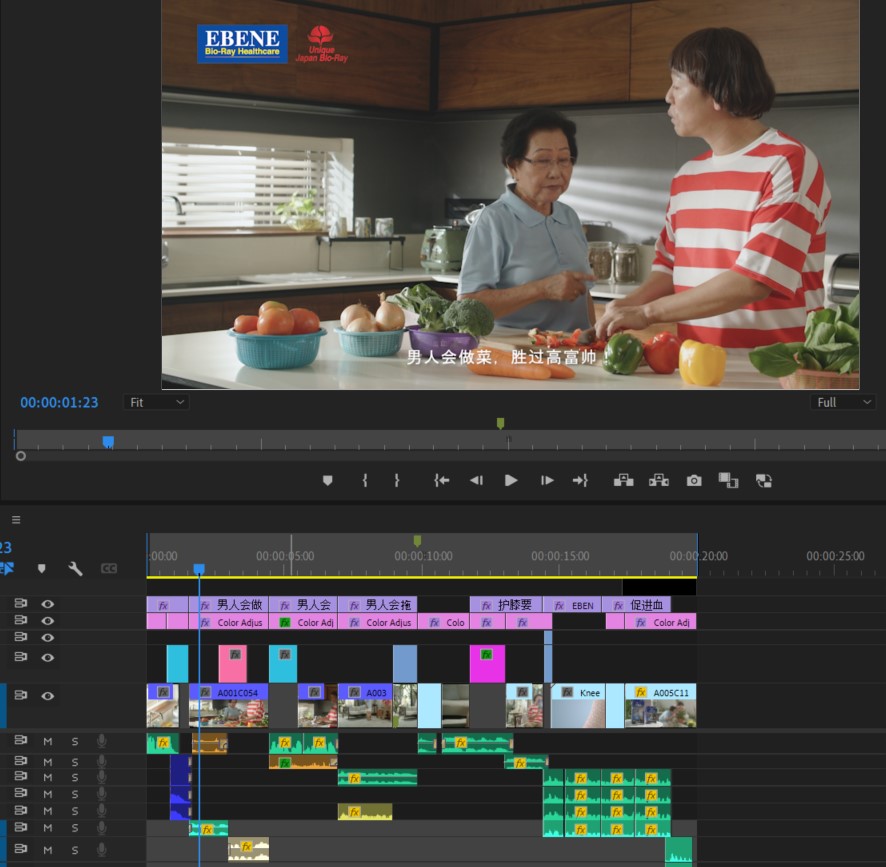The width and height of the screenshot is (886, 867).
Task: Open timeline display settings wrench
Action: coord(75,569)
